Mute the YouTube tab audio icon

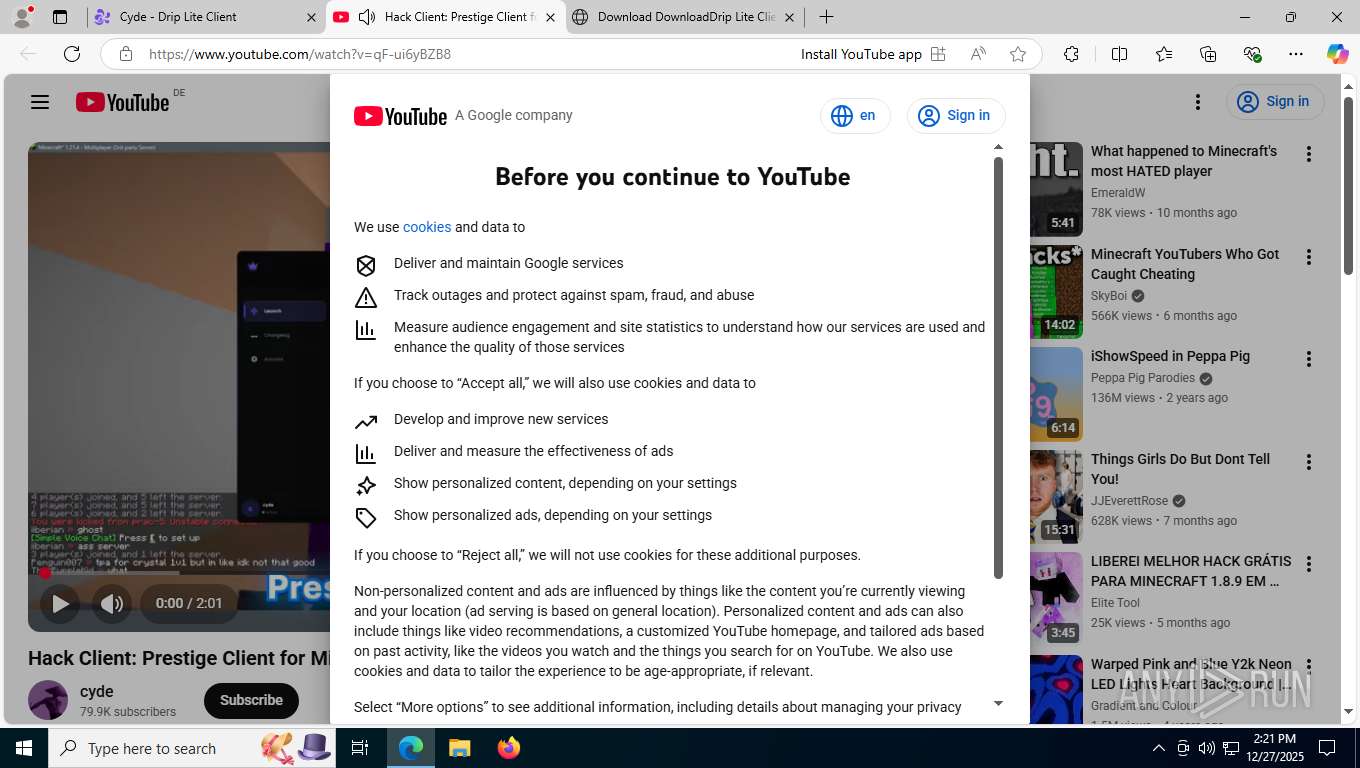(x=367, y=17)
